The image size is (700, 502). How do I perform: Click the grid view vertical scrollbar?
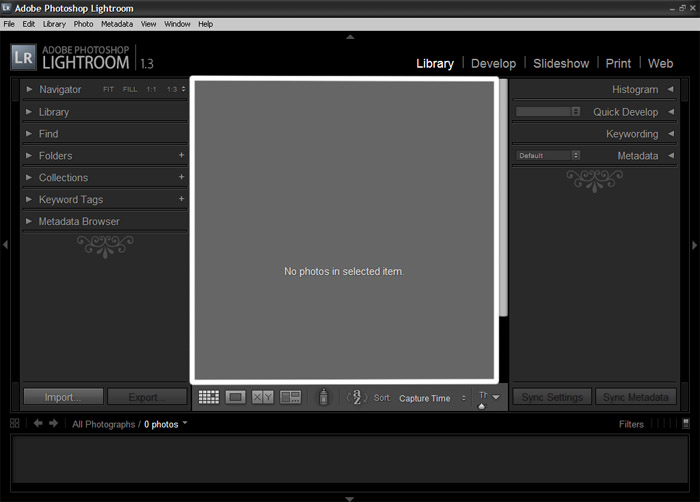pyautogui.click(x=504, y=198)
